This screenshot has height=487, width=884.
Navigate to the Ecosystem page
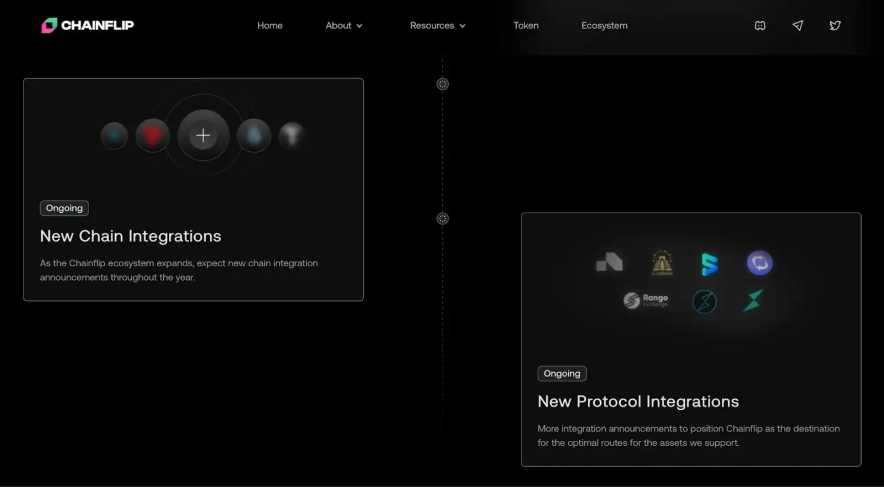[x=604, y=25]
